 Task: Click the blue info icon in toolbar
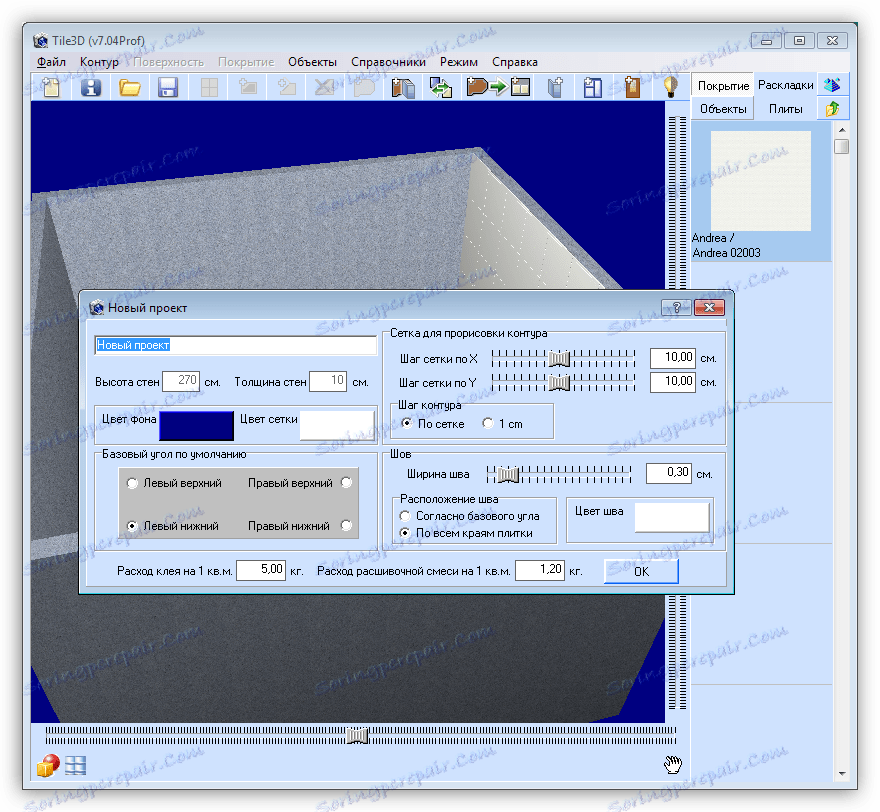pos(91,87)
